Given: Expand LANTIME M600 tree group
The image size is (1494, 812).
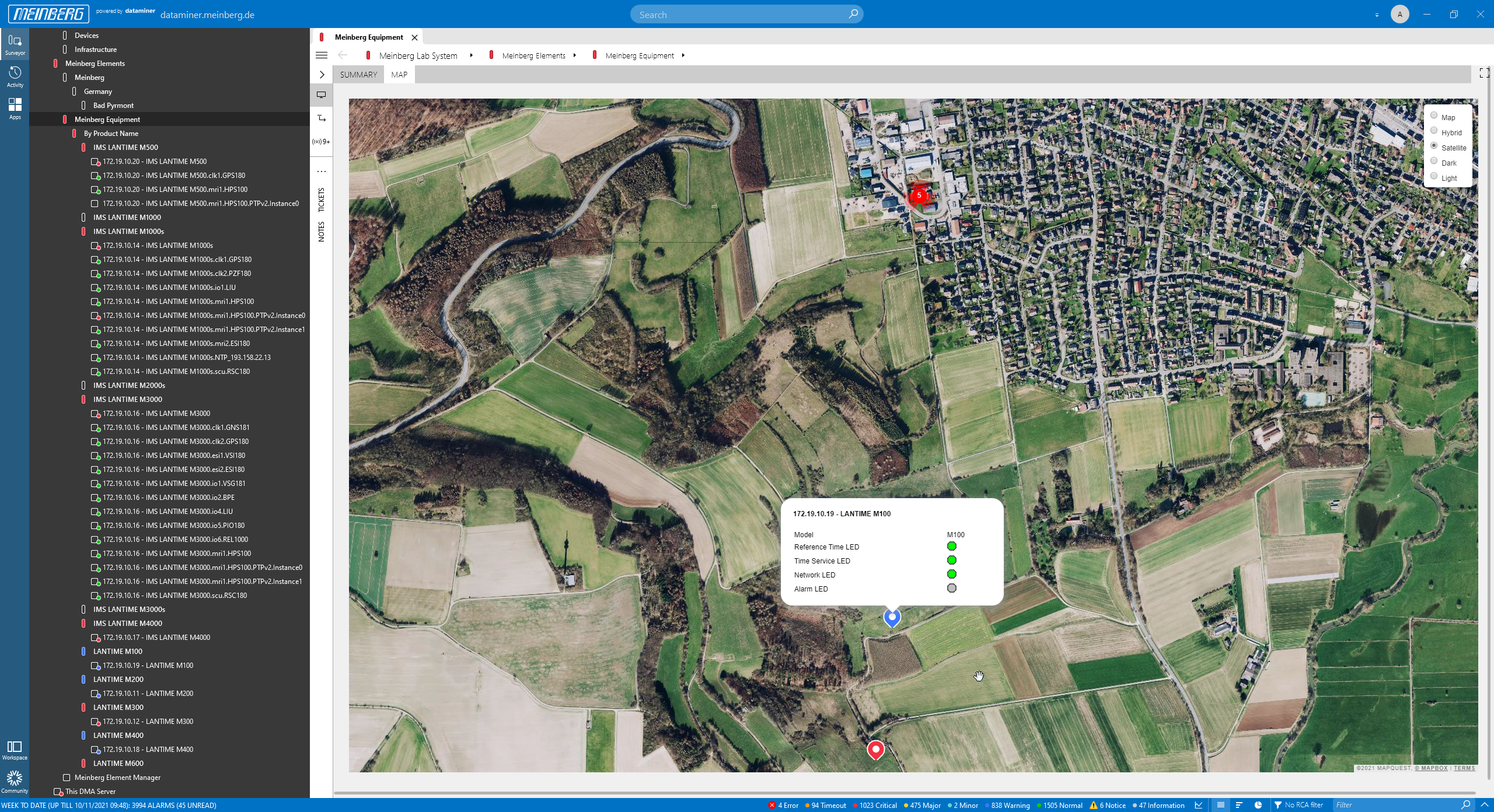Looking at the screenshot, I should (118, 764).
